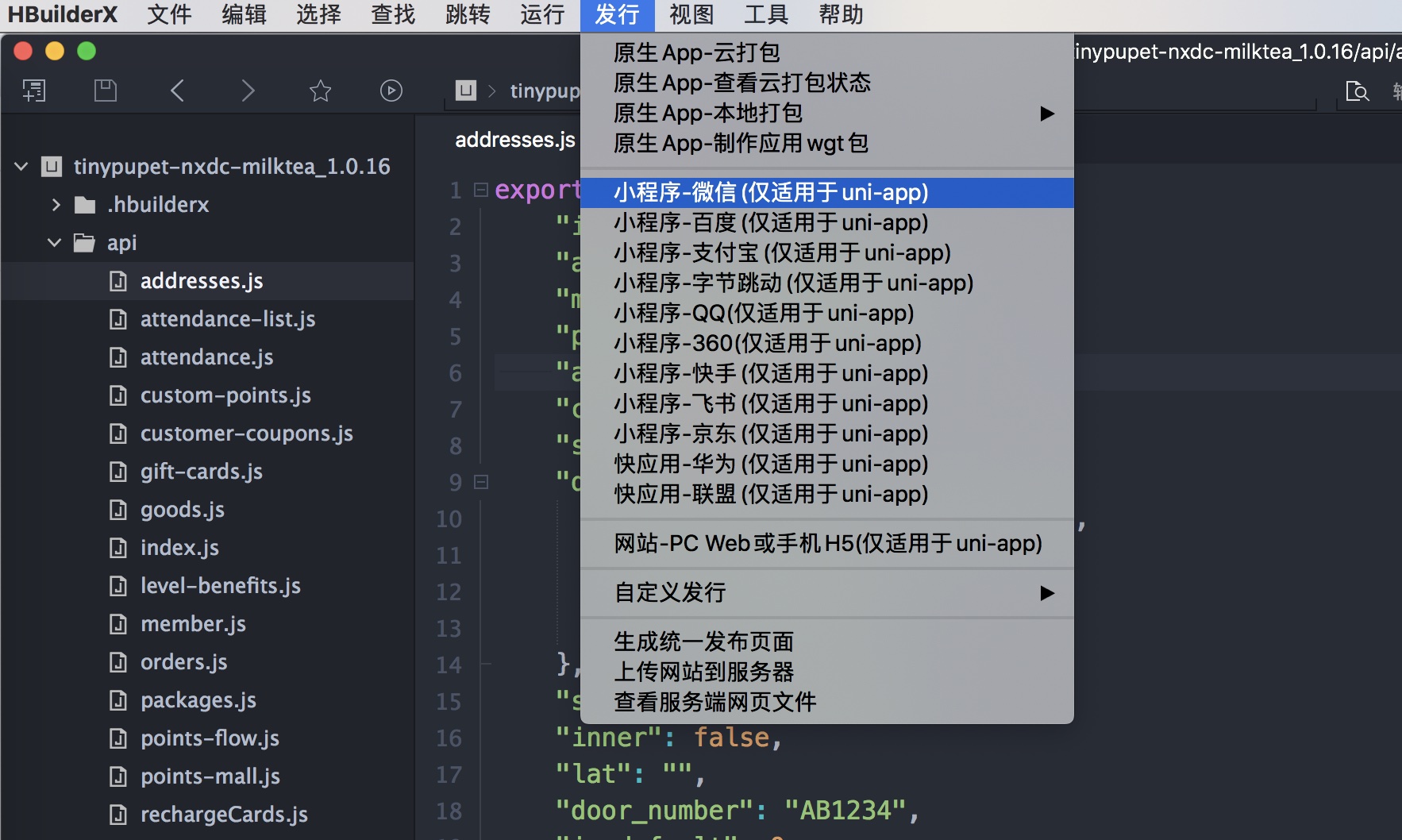Go forward with the right arrow icon
Image resolution: width=1402 pixels, height=840 pixels.
click(248, 91)
